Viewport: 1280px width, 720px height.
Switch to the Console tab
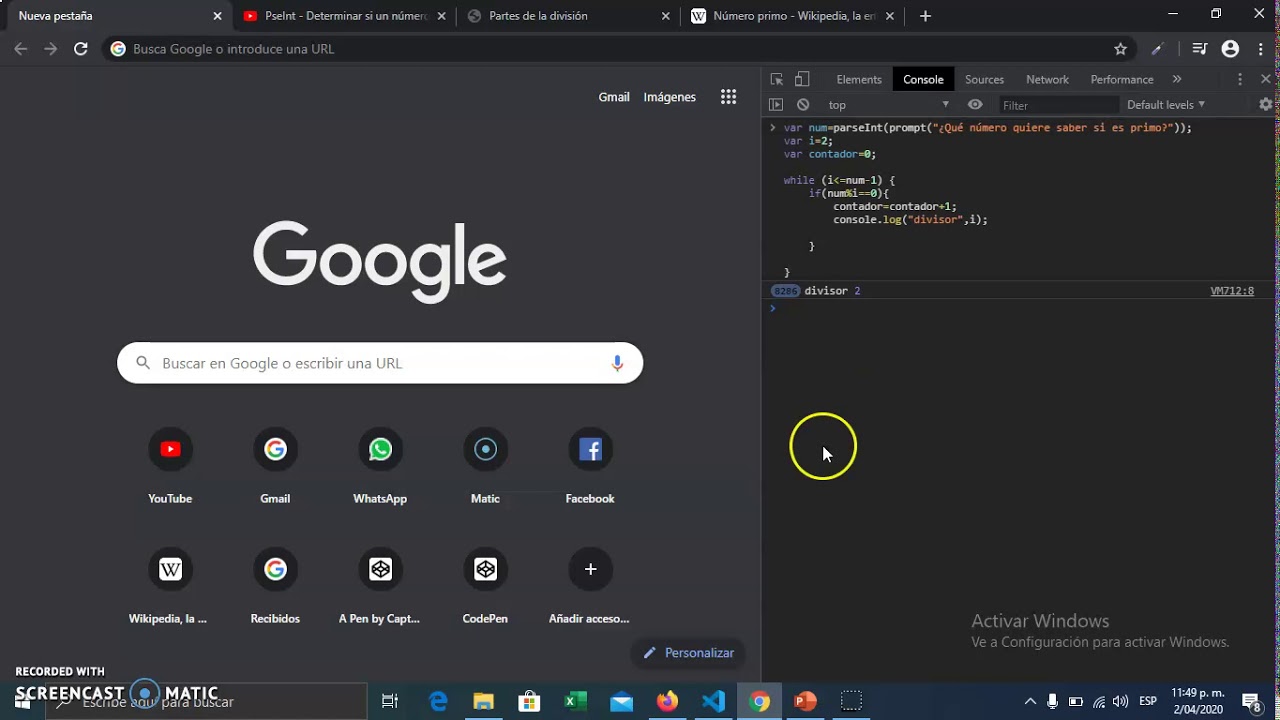923,79
